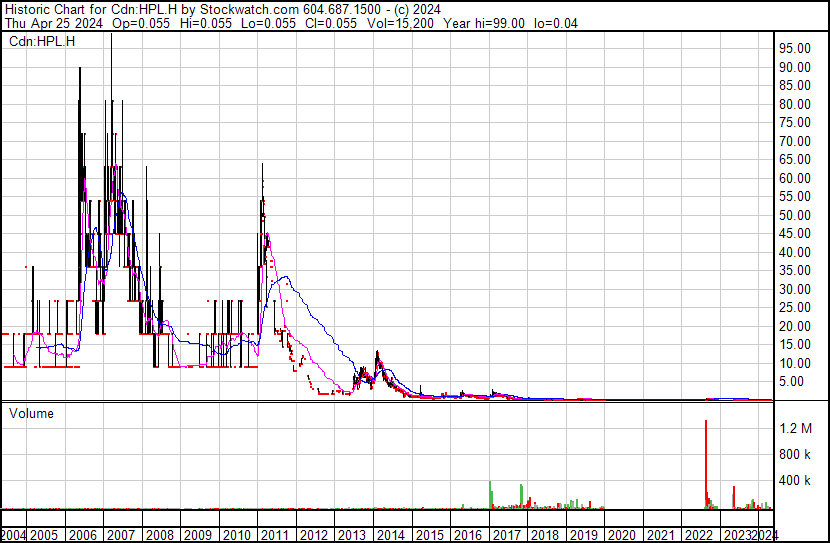Click the 2014 price bump peak

(377, 356)
